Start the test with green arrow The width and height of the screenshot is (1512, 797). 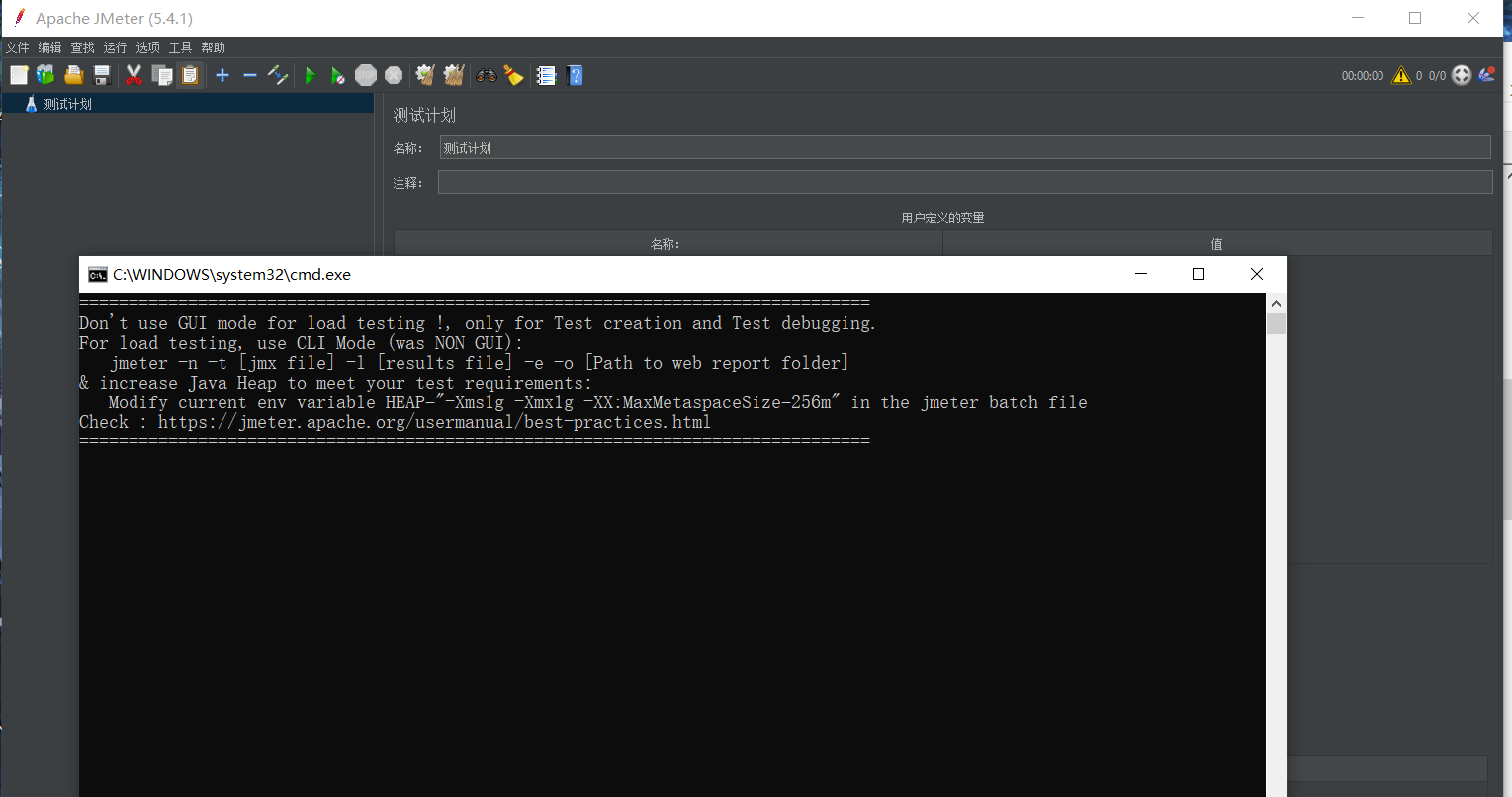click(x=311, y=75)
